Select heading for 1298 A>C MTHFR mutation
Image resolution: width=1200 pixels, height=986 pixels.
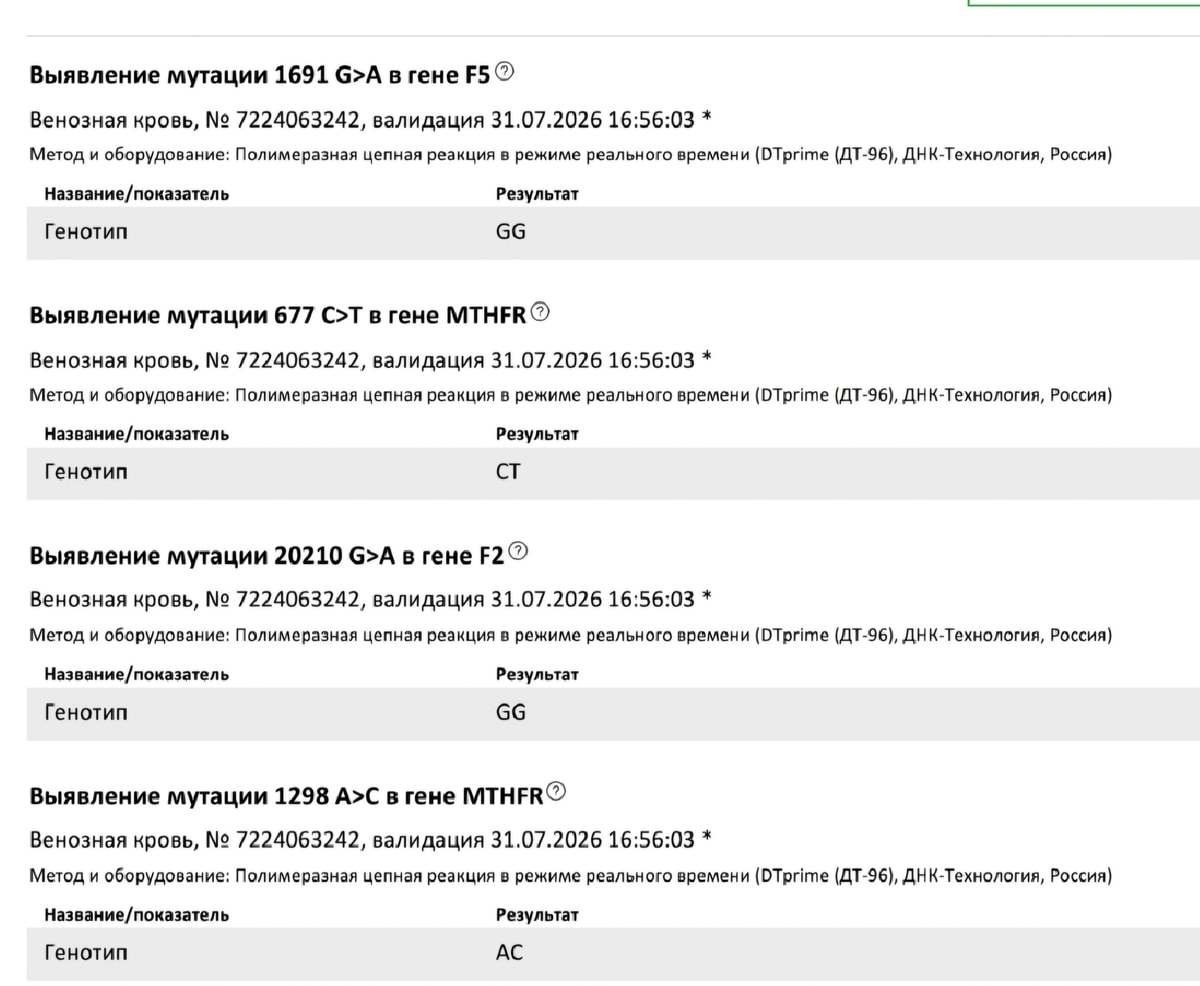(286, 796)
